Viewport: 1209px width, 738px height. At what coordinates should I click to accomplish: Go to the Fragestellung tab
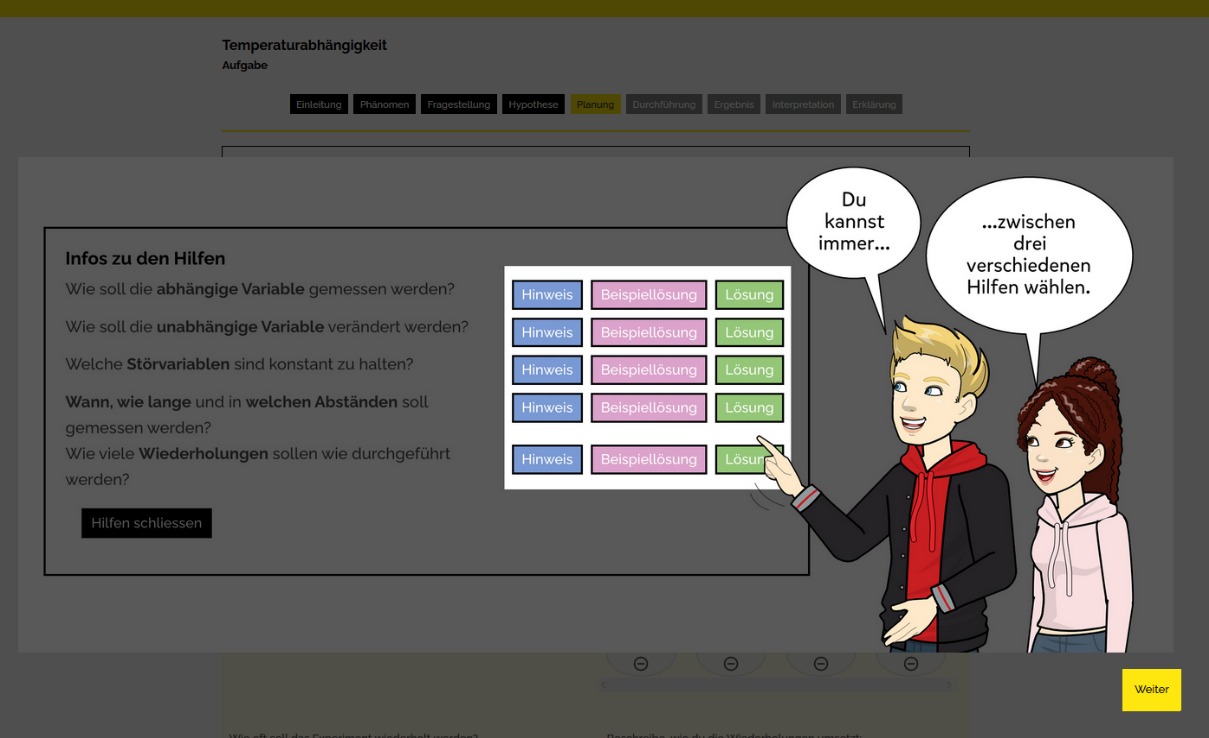tap(458, 104)
